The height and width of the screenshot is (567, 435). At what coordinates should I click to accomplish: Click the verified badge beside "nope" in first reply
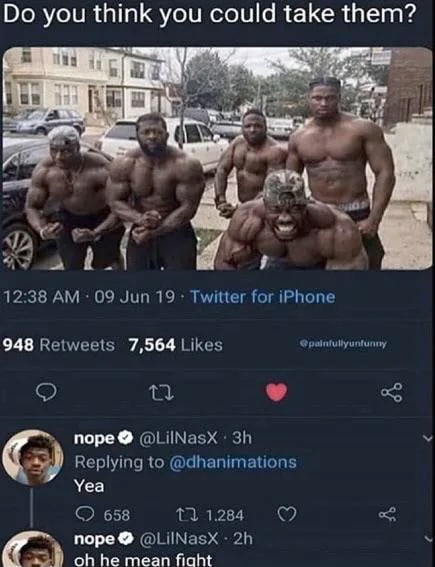[x=126, y=438]
